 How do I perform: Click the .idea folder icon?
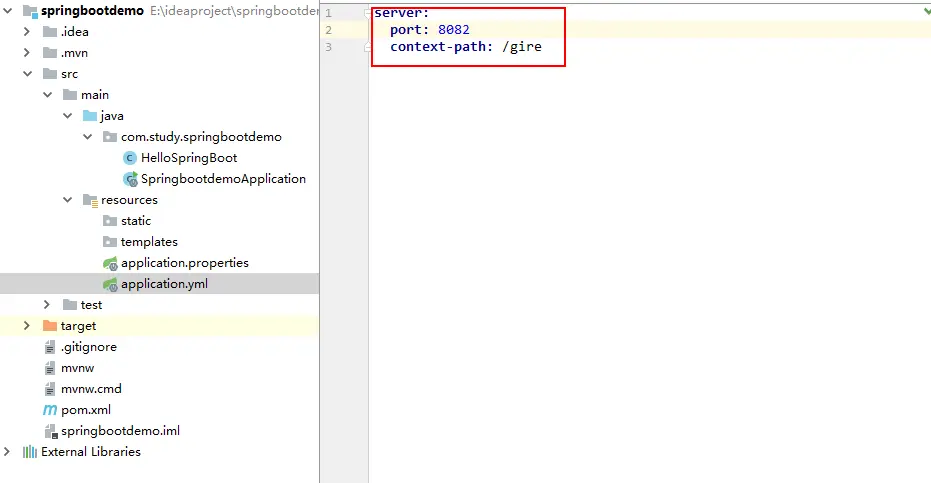point(50,31)
